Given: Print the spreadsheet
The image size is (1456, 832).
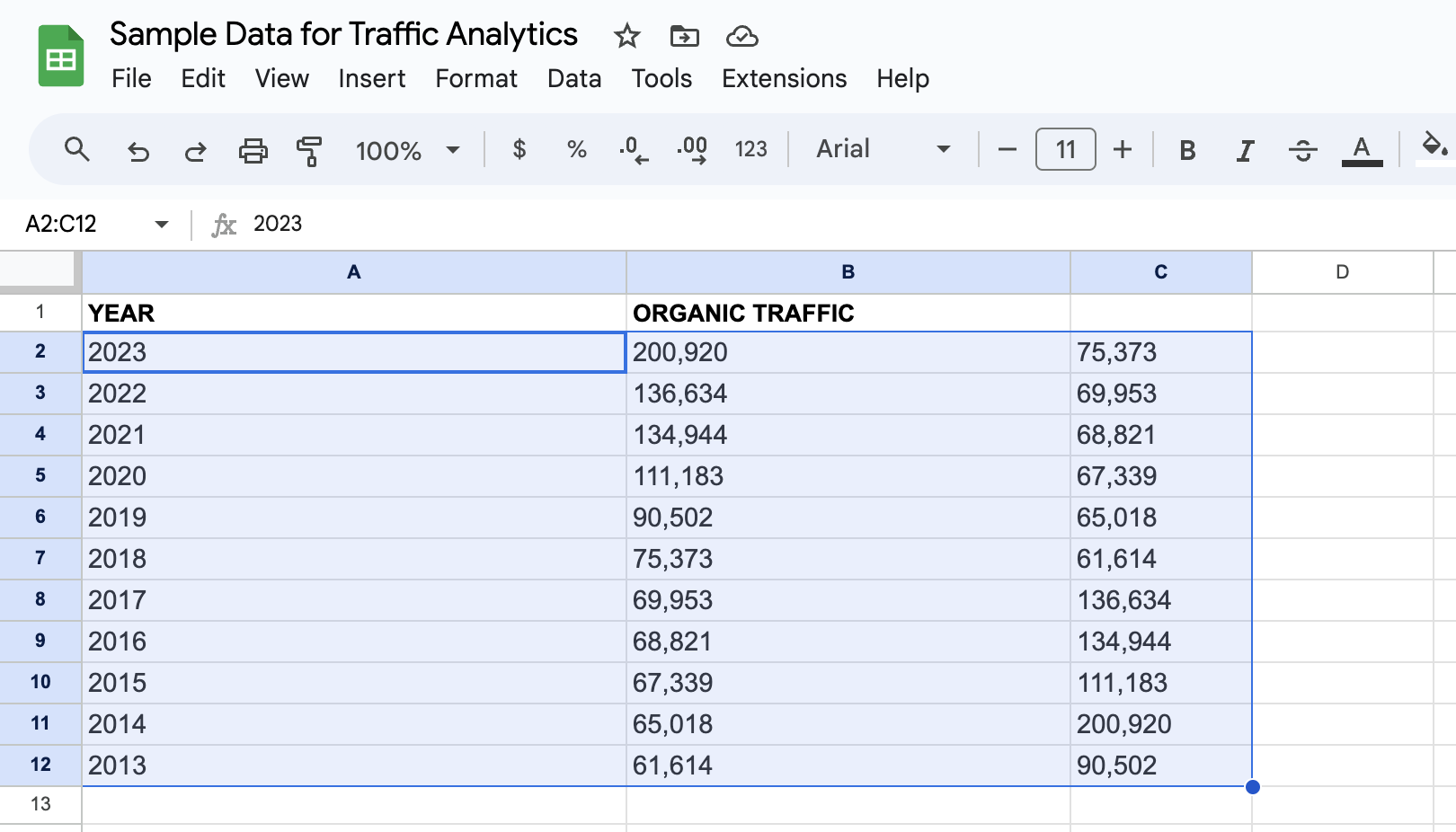Looking at the screenshot, I should coord(253,150).
